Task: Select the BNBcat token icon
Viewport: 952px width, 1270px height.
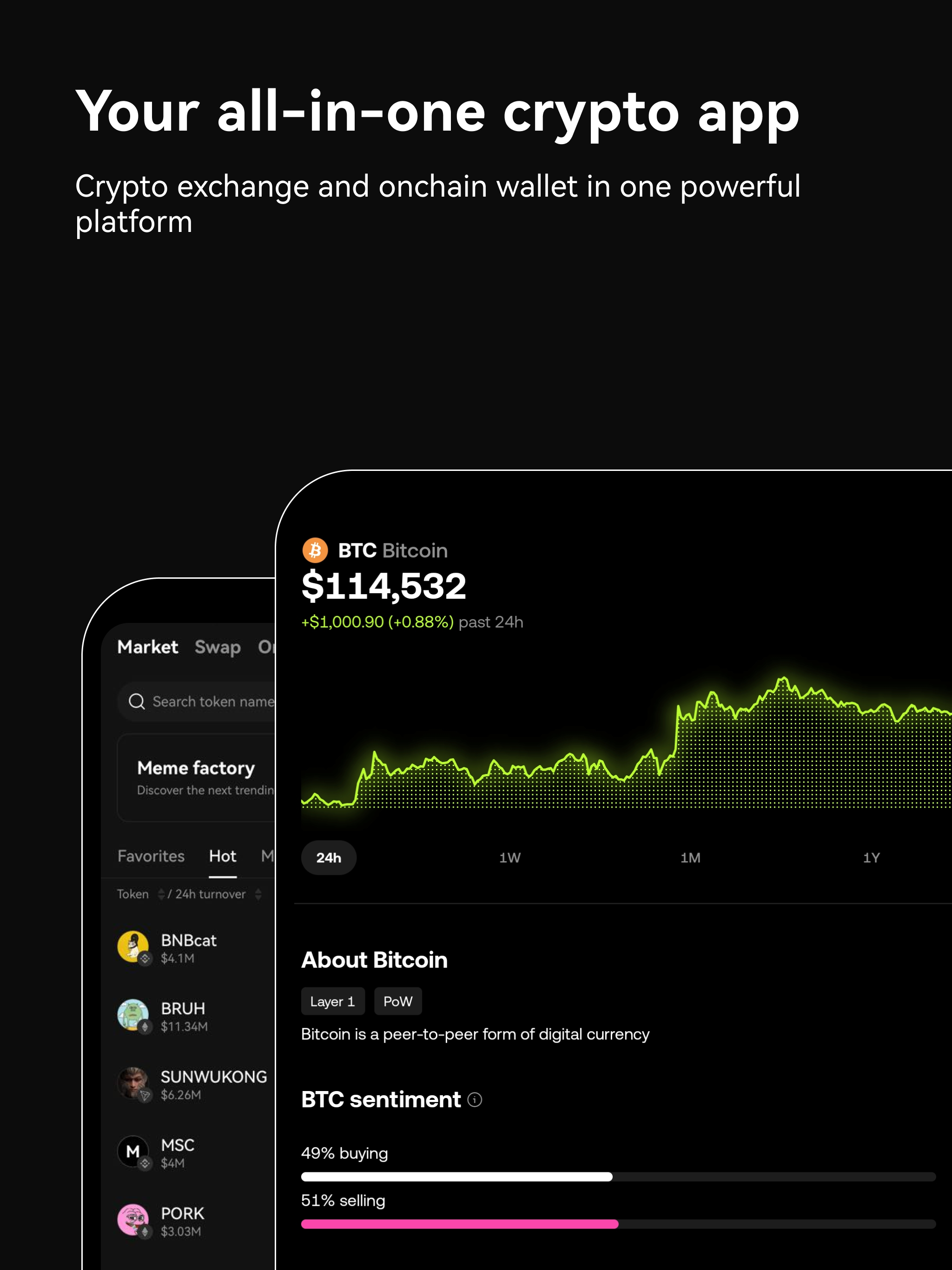Action: point(134,946)
